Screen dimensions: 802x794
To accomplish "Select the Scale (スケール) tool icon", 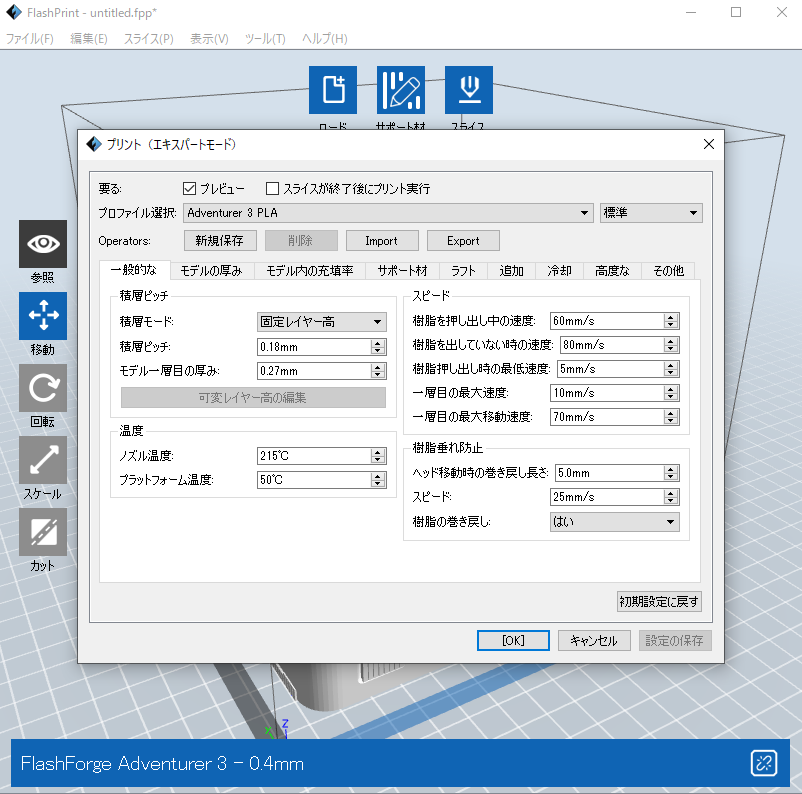I will pyautogui.click(x=43, y=460).
